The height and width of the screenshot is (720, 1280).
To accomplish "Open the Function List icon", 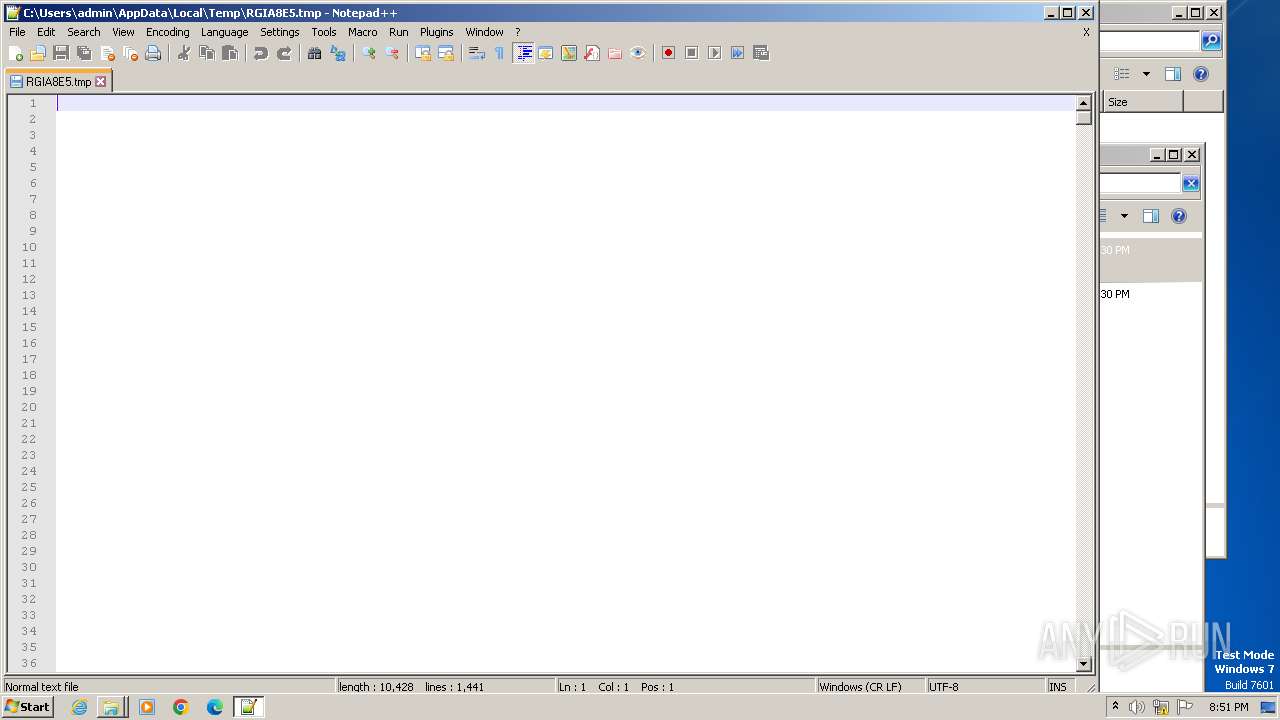I will point(592,53).
